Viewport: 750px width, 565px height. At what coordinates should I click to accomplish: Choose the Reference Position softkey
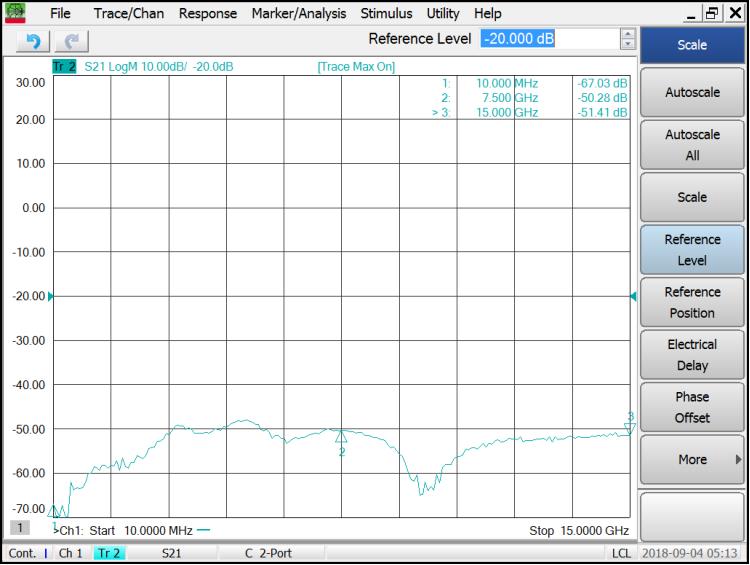pos(692,302)
